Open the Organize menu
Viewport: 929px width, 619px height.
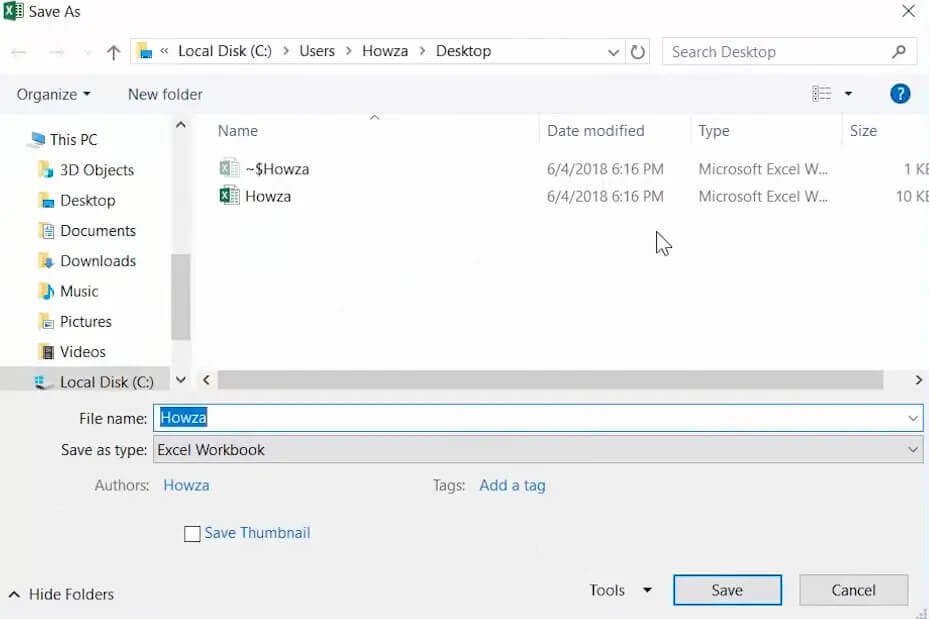(x=53, y=95)
